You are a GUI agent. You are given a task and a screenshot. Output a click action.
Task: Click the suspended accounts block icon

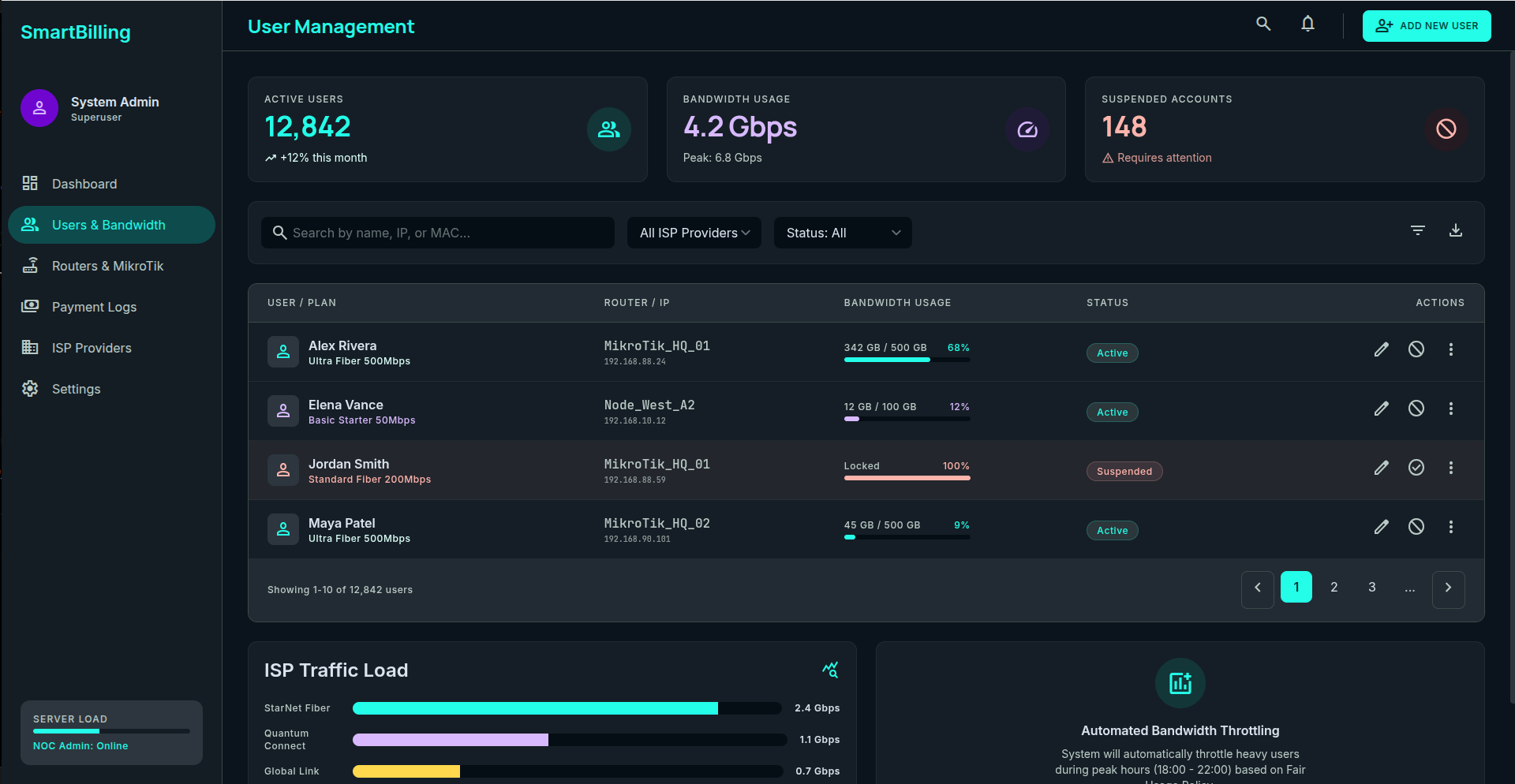tap(1446, 129)
